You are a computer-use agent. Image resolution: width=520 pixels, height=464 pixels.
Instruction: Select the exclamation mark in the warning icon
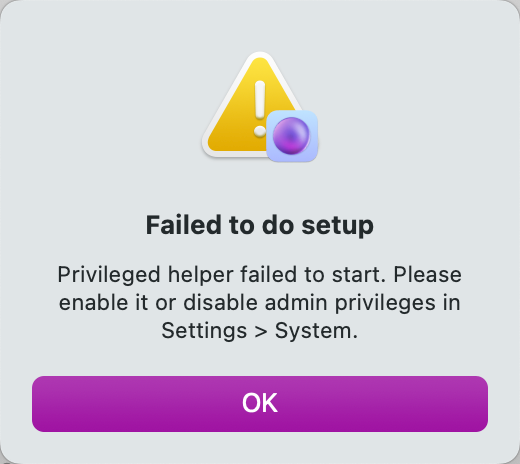(x=260, y=109)
